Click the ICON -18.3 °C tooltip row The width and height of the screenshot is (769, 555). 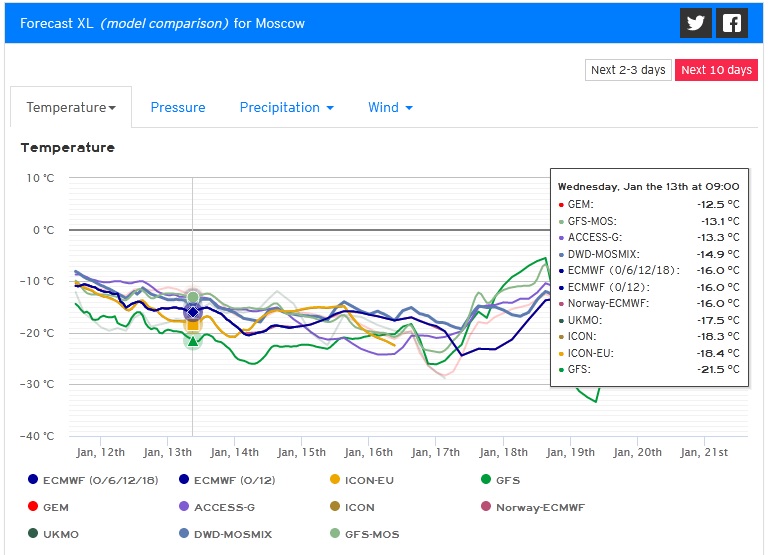click(649, 336)
